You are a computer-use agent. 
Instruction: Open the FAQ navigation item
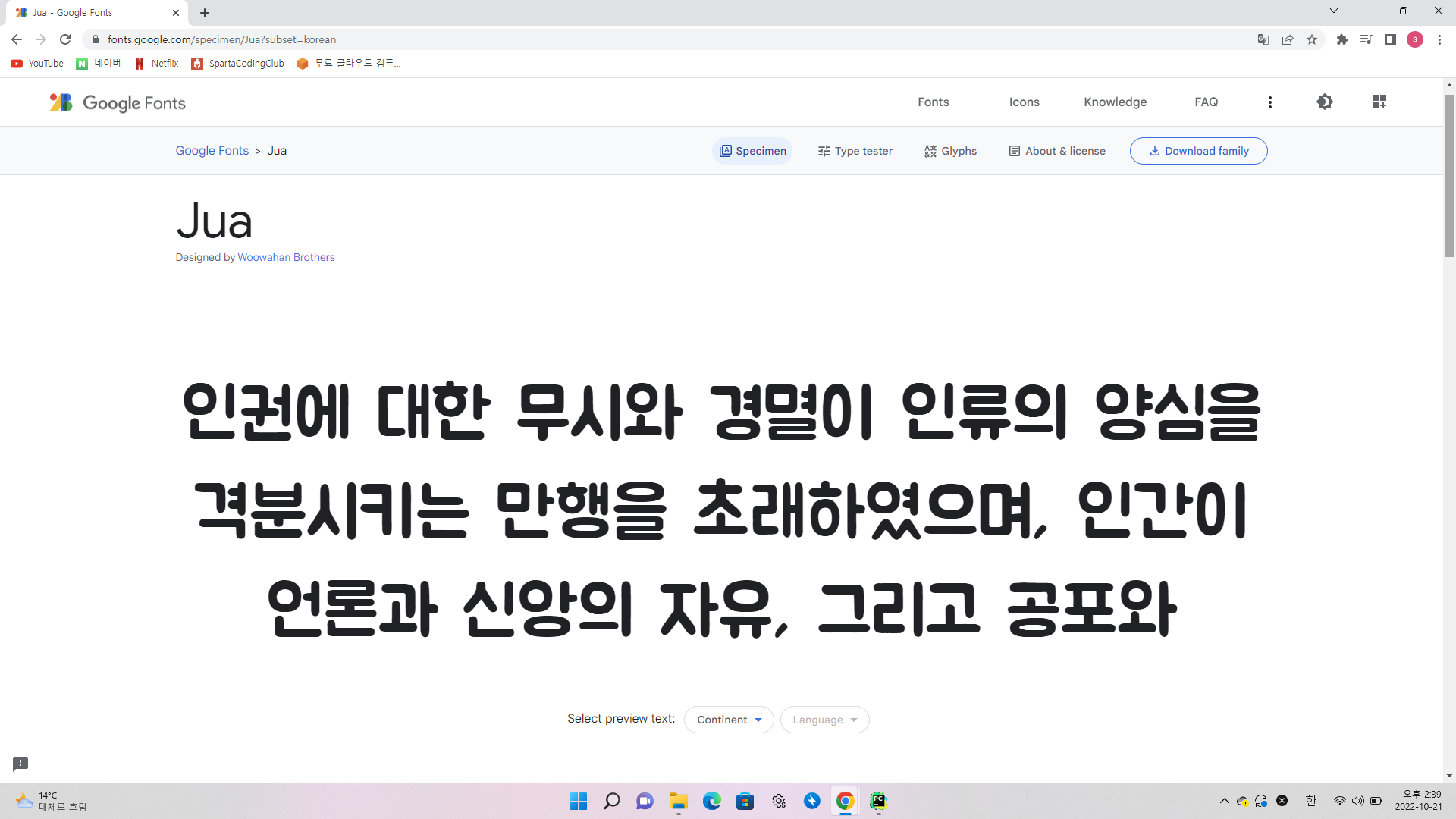pyautogui.click(x=1206, y=102)
